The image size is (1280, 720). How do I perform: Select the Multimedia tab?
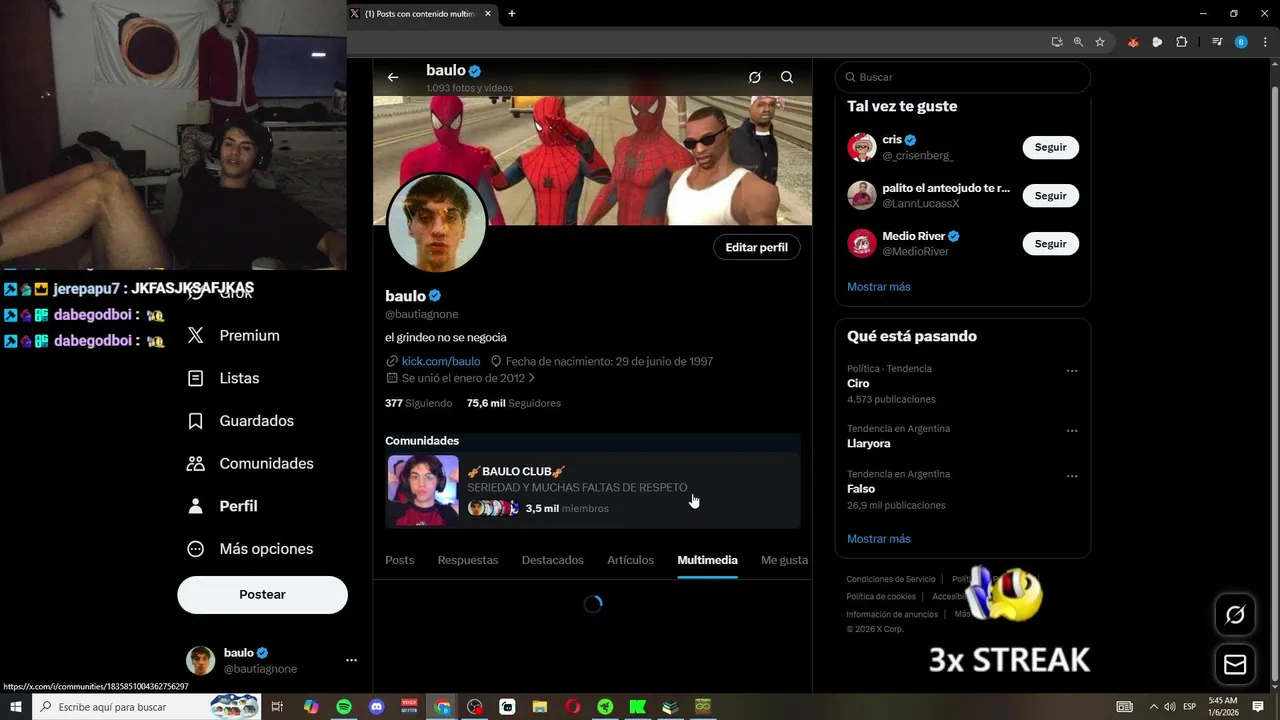click(707, 560)
